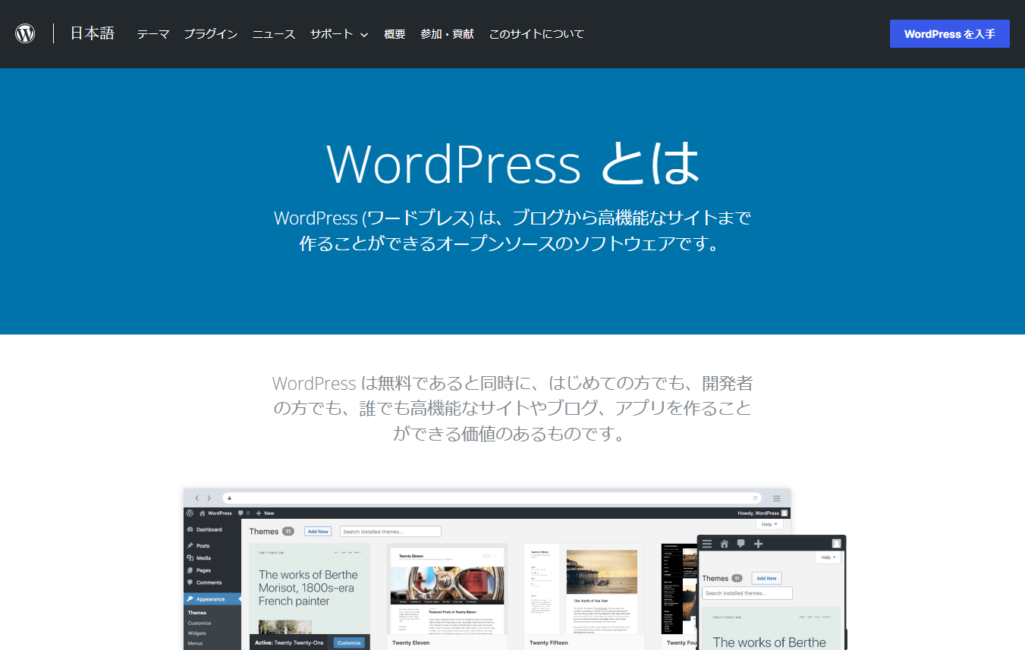This screenshot has width=1025, height=650.
Task: Click the Posts pushpin icon in the sidebar
Action: (x=189, y=546)
